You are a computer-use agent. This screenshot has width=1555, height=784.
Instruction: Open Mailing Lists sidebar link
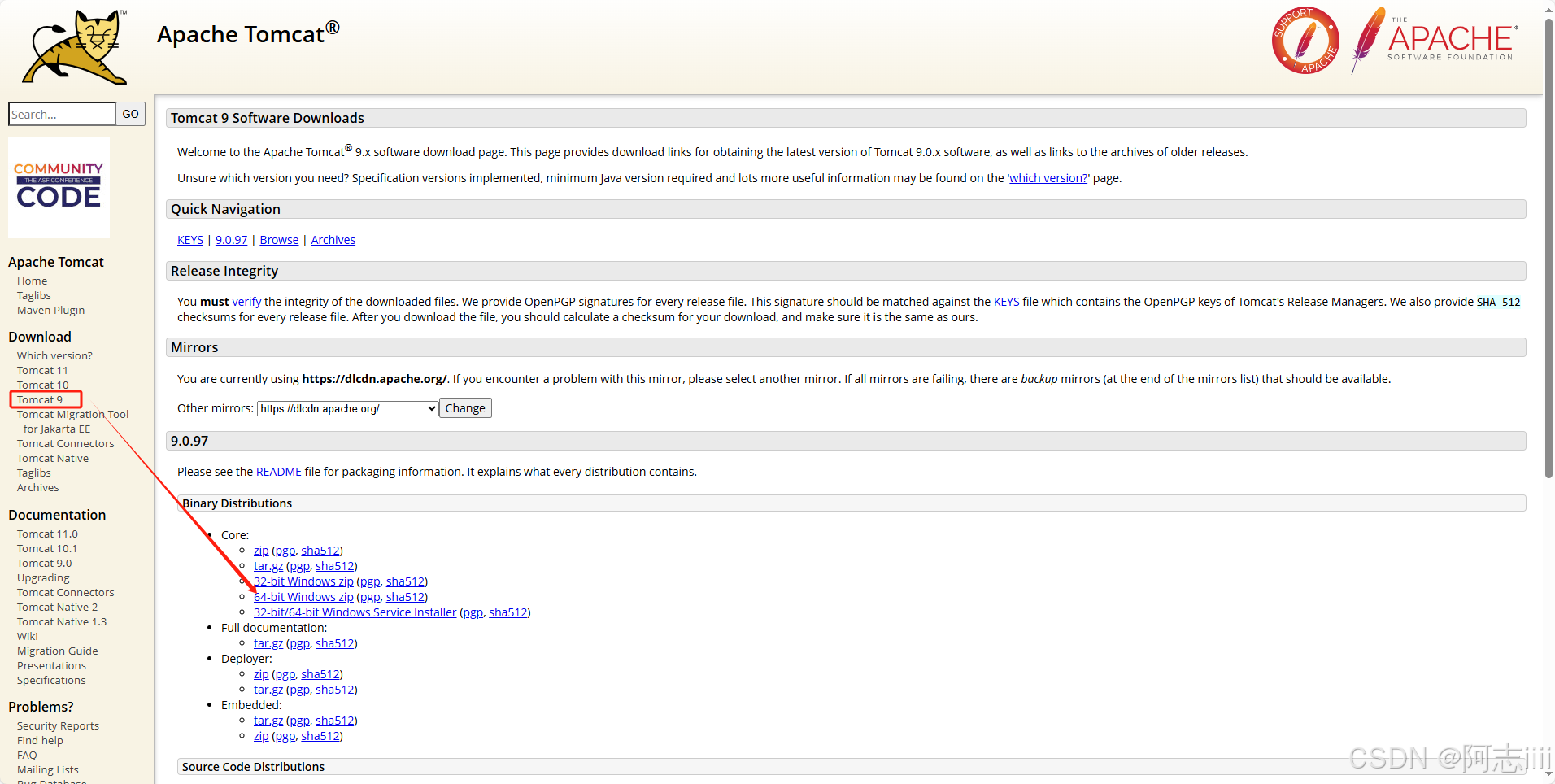pyautogui.click(x=48, y=770)
